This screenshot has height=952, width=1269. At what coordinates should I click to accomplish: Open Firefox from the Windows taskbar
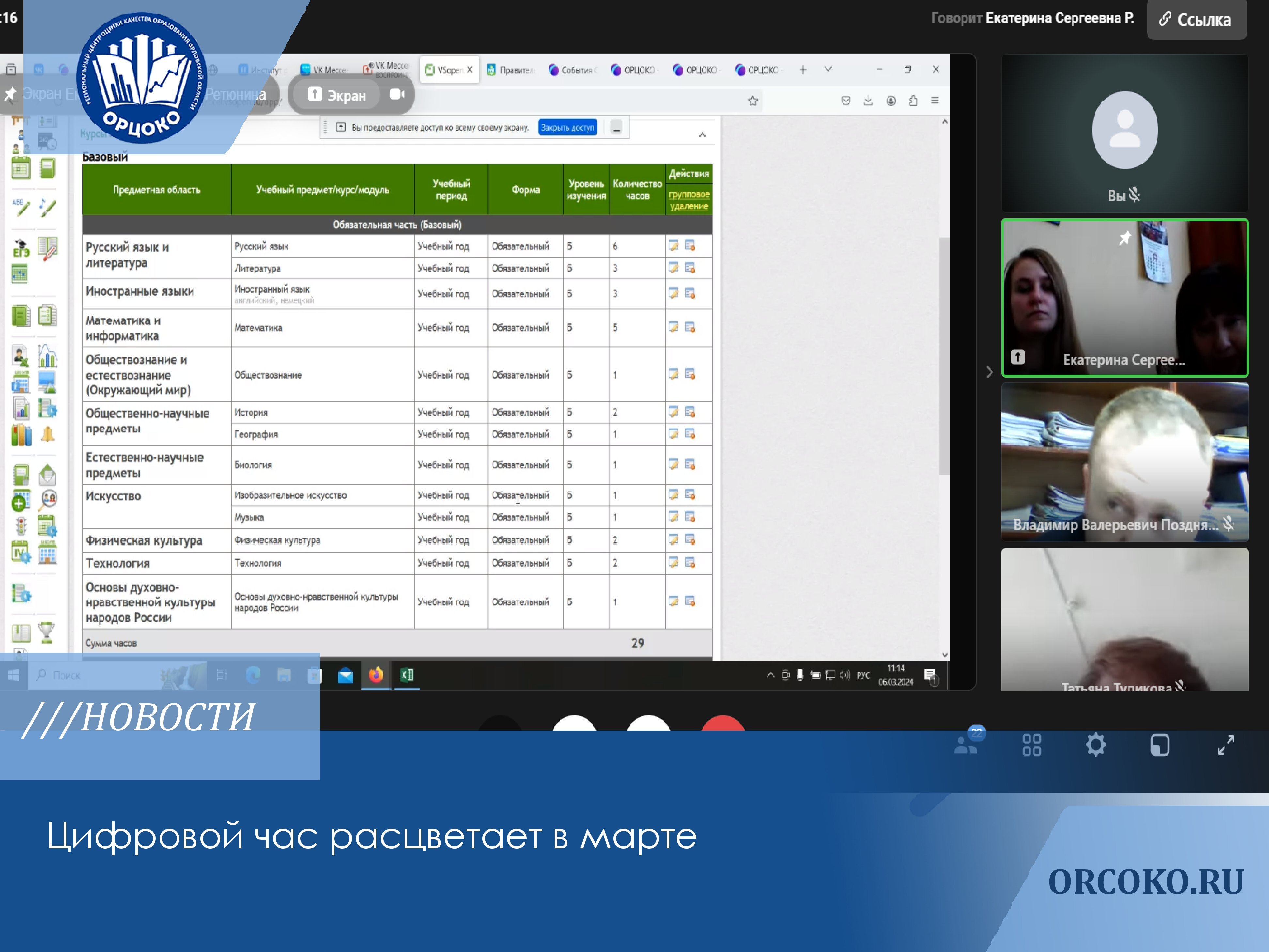(x=376, y=676)
